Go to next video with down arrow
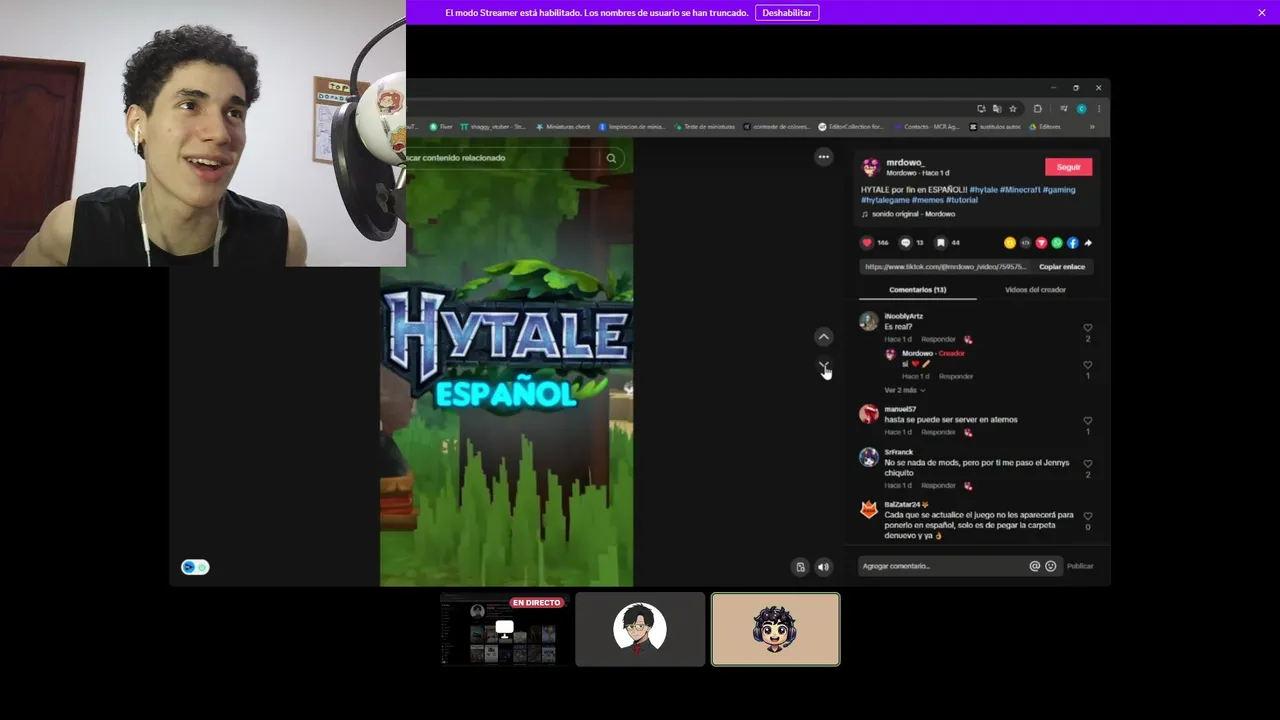Viewport: 1280px width, 720px height. [x=823, y=367]
